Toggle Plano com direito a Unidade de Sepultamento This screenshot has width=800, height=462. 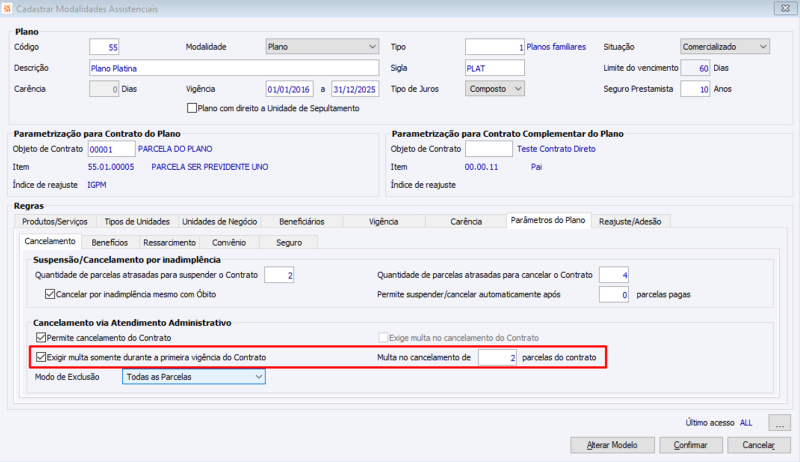click(x=192, y=108)
